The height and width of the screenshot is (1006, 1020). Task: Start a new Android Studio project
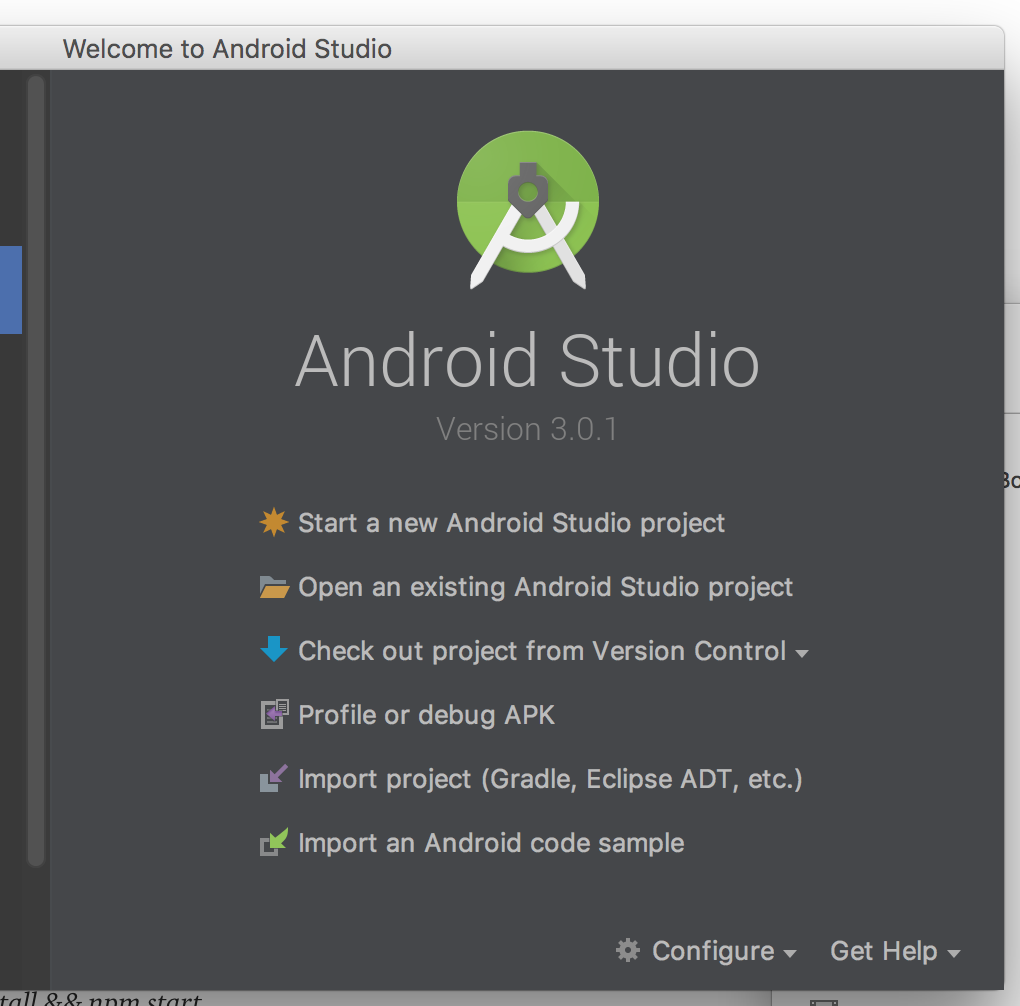[510, 522]
